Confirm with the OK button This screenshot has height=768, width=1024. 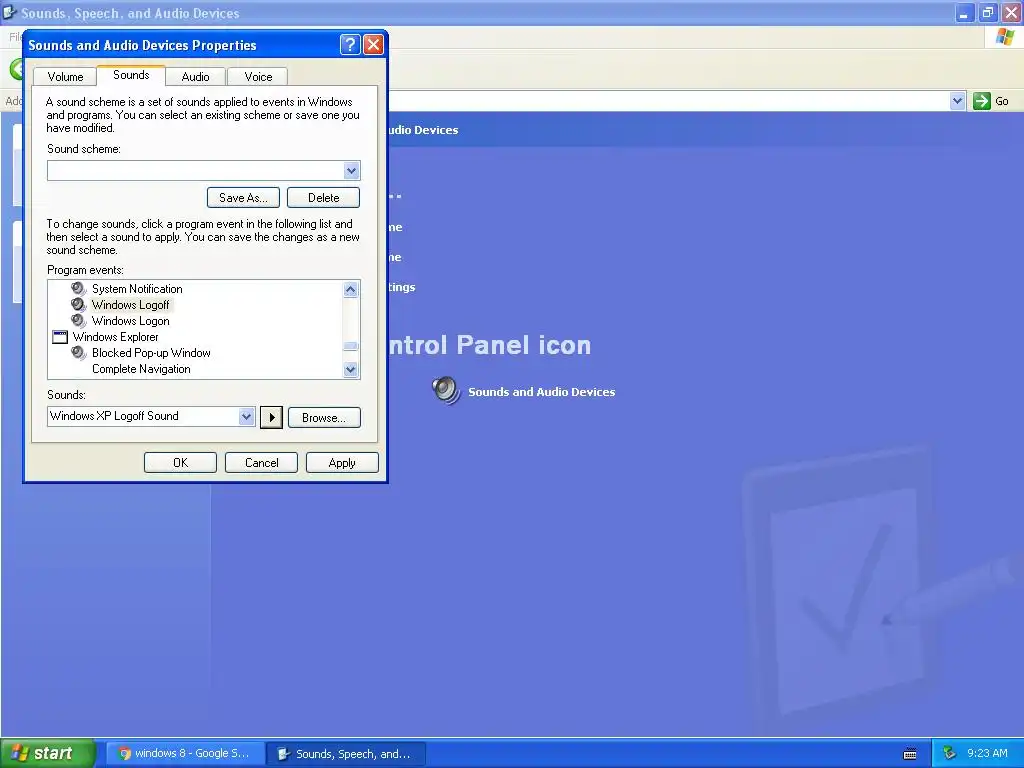180,462
